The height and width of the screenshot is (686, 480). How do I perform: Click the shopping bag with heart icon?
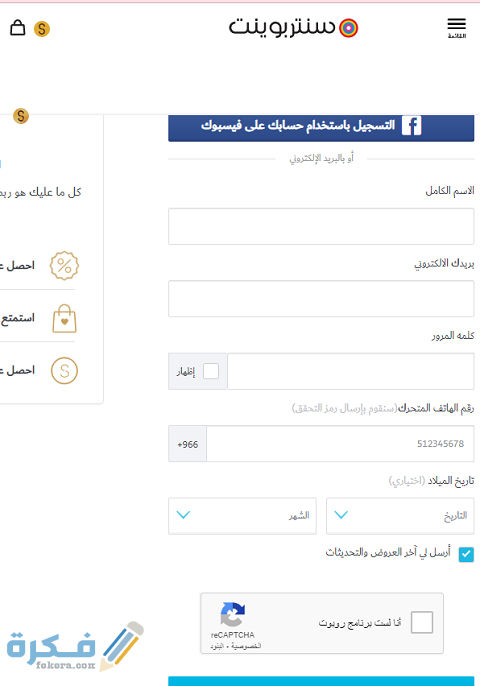pos(64,318)
